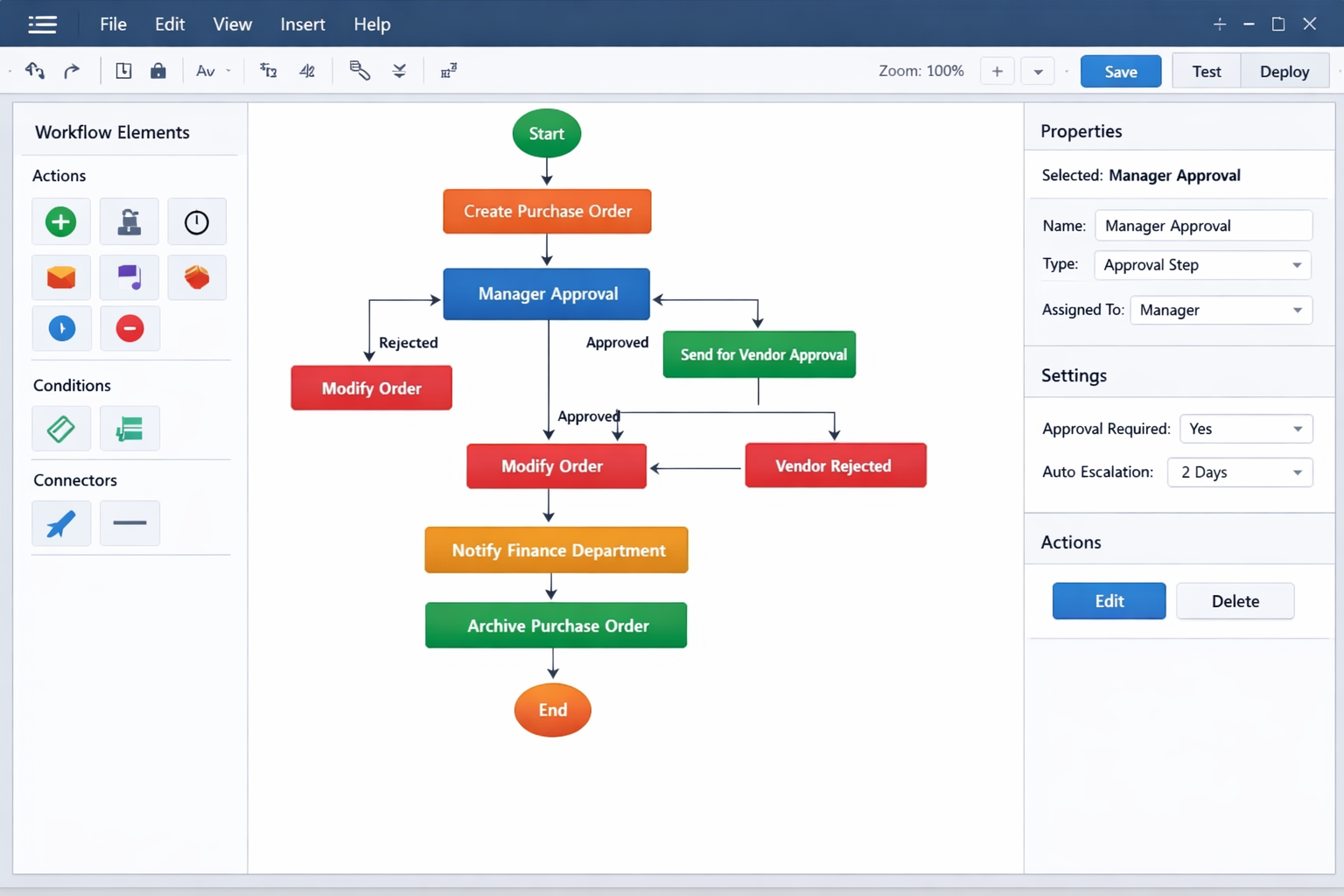The width and height of the screenshot is (1344, 896).
Task: Expand the Approval Required dropdown
Action: click(x=1246, y=429)
